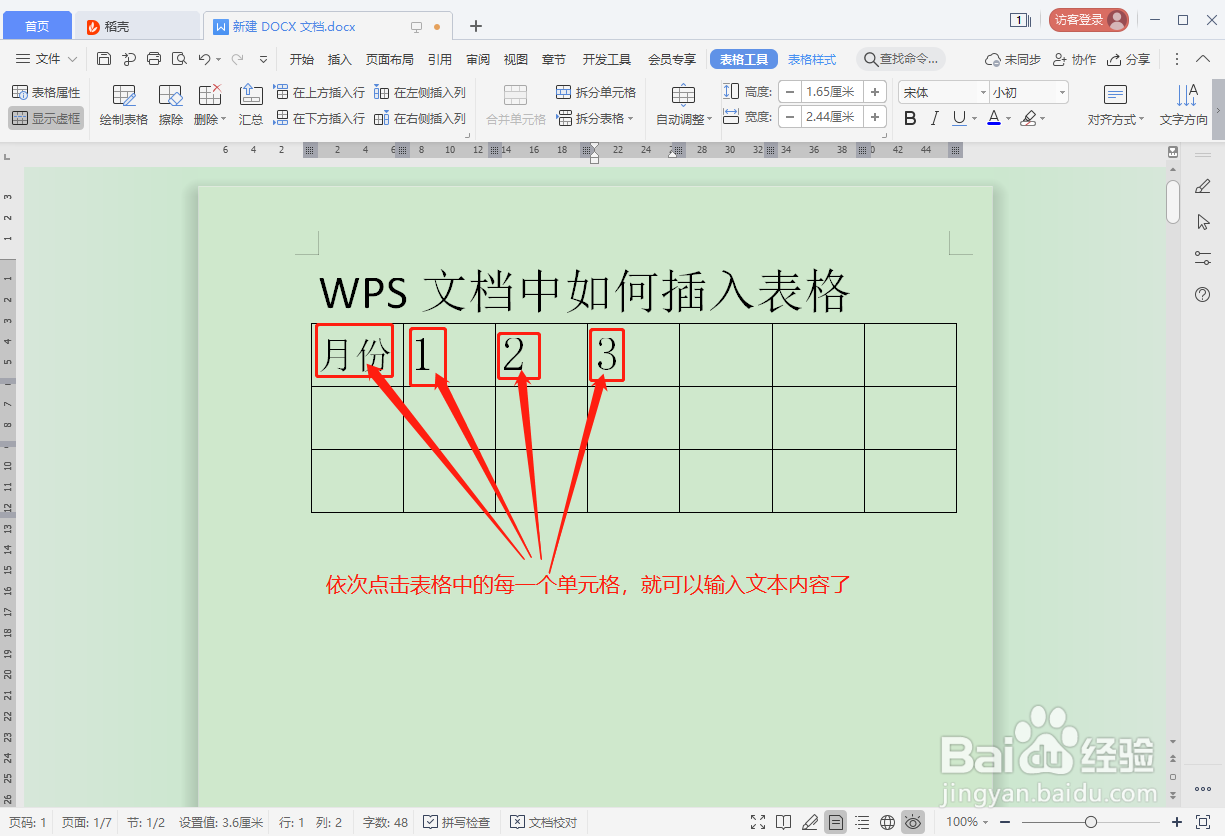Click the 未同步 cloud sync icon
The width and height of the screenshot is (1225, 836).
[1012, 60]
